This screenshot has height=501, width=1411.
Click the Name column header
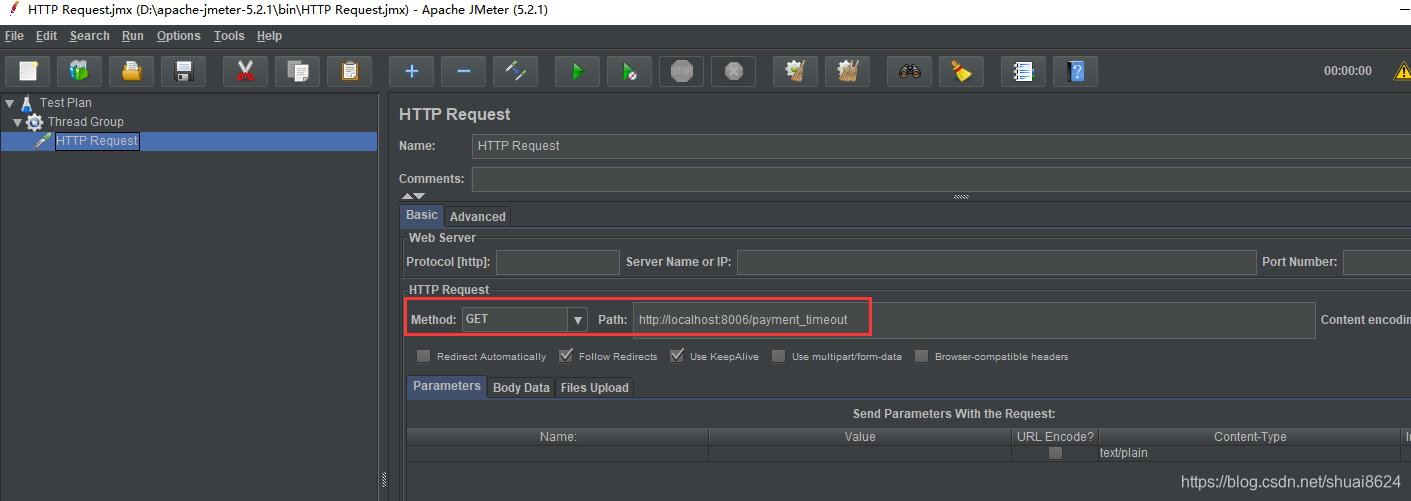coord(558,437)
